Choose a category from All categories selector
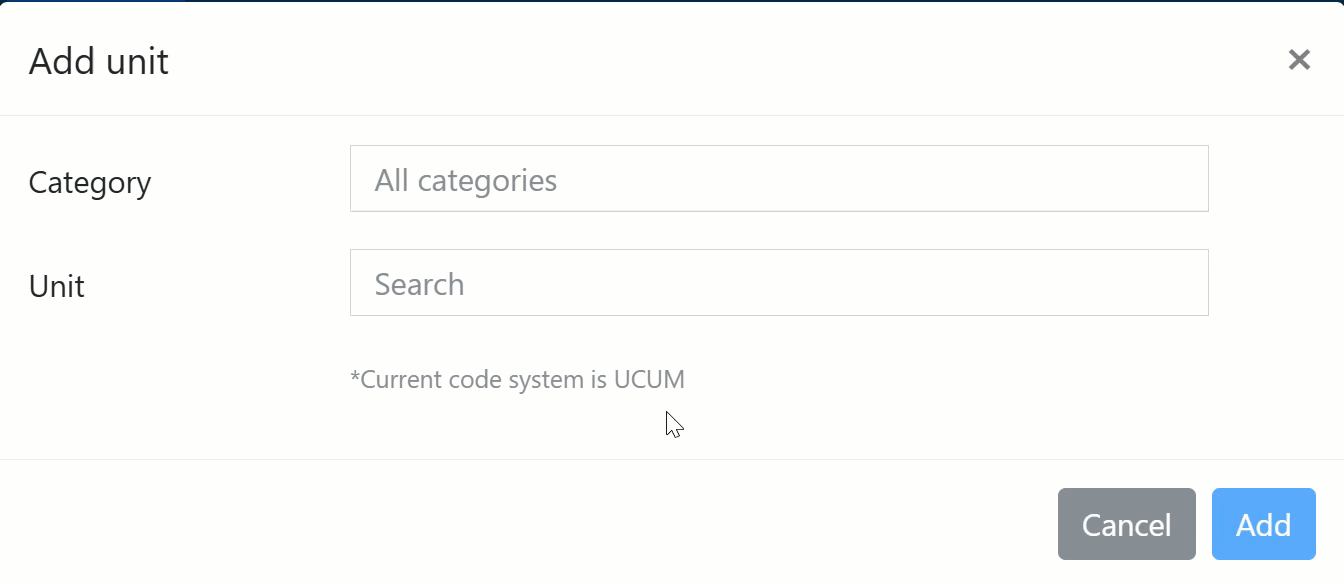 click(x=779, y=179)
